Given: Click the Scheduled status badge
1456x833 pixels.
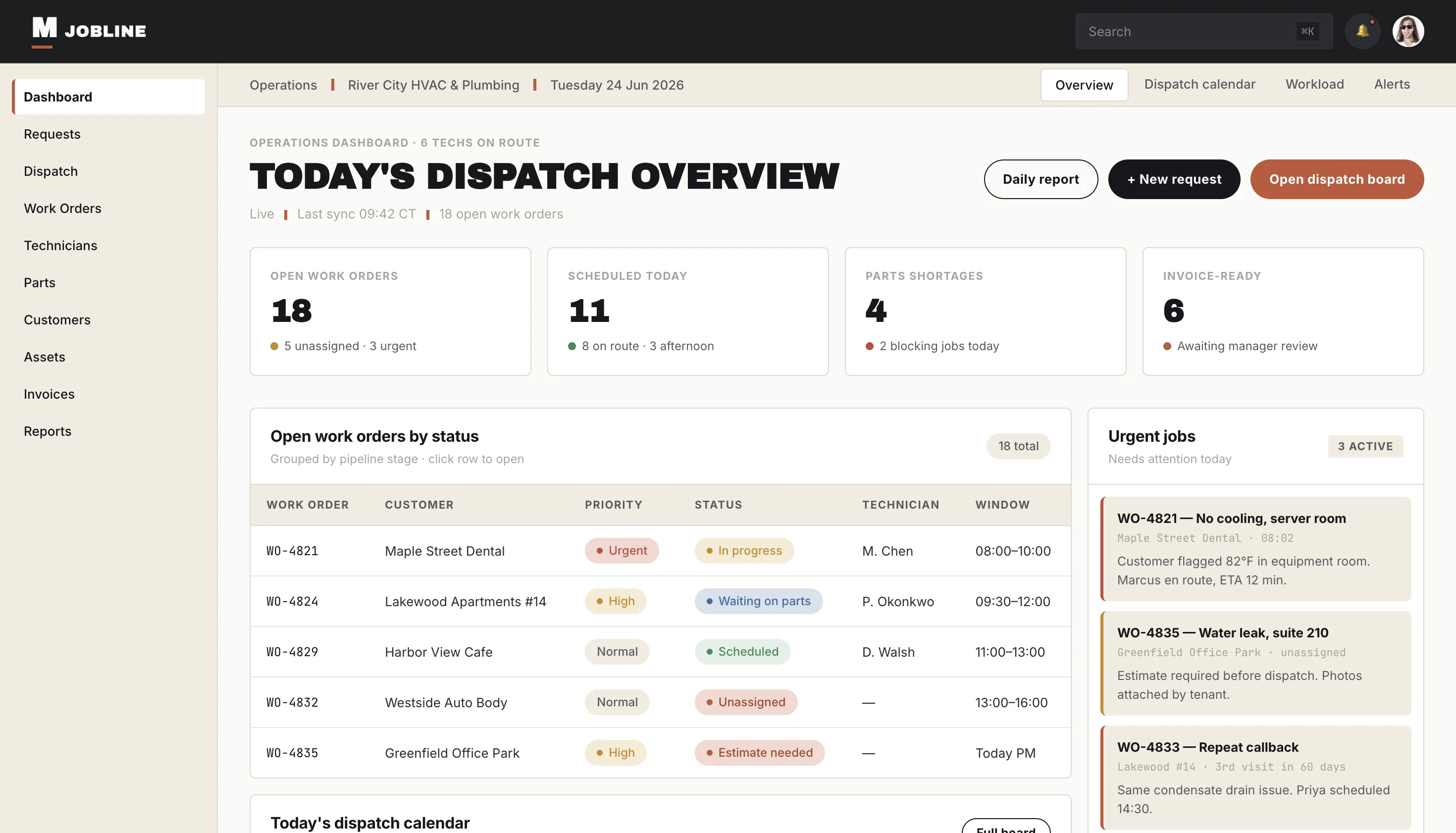Looking at the screenshot, I should click(742, 652).
